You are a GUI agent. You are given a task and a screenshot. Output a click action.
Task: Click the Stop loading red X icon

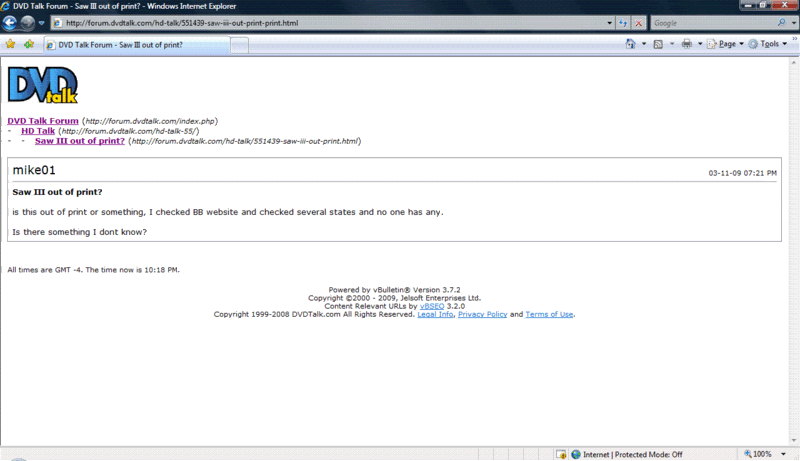click(638, 22)
